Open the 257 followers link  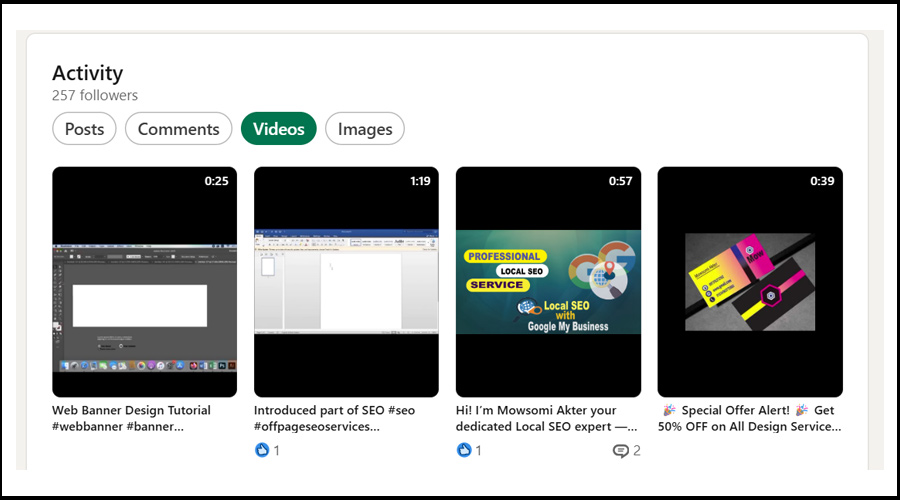95,96
